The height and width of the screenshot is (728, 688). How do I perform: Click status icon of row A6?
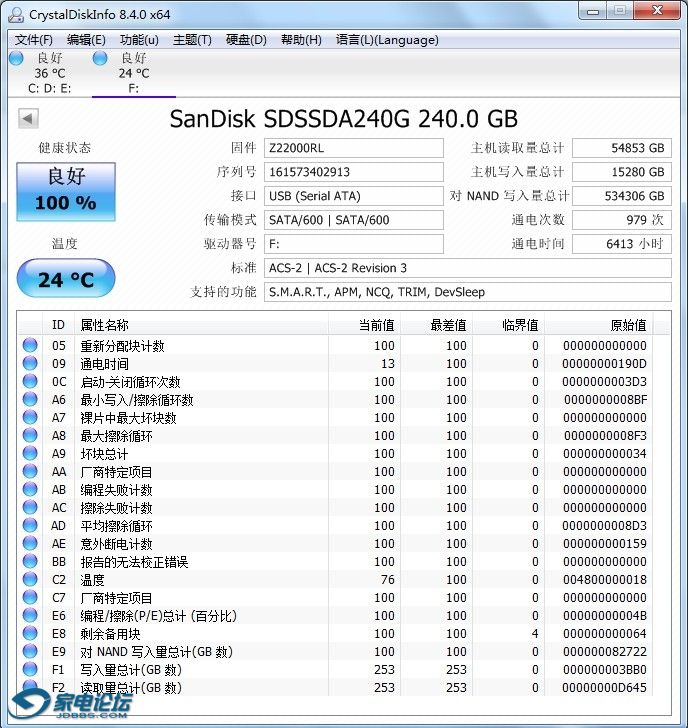(x=30, y=399)
